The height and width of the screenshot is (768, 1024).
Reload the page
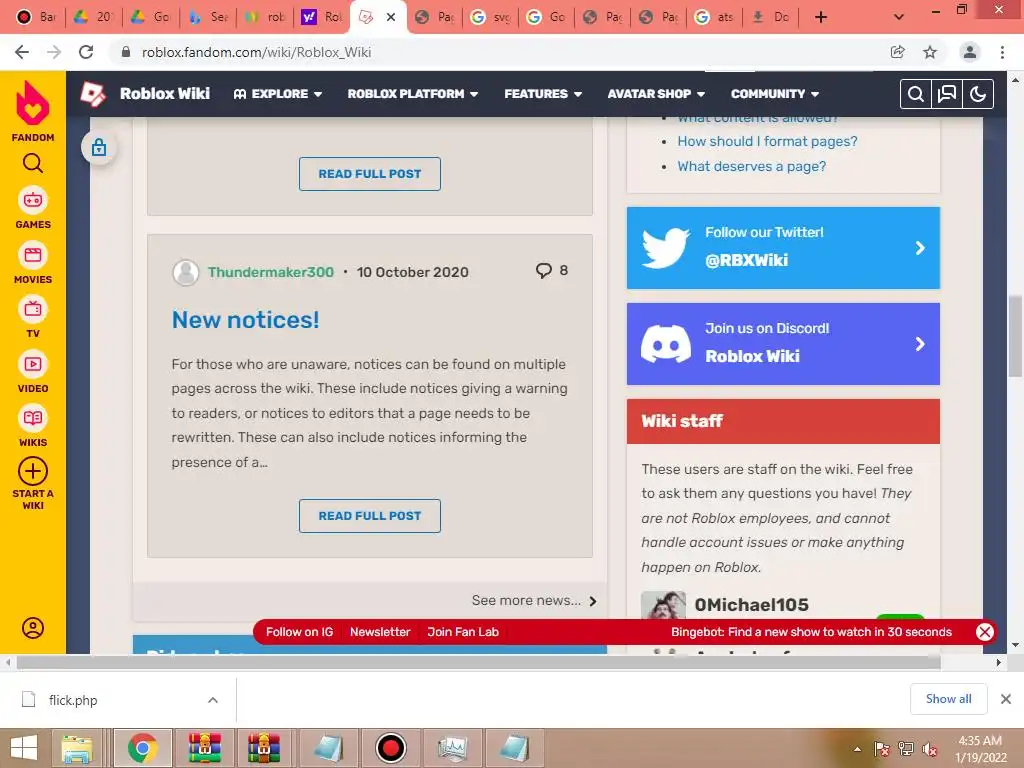(x=86, y=52)
